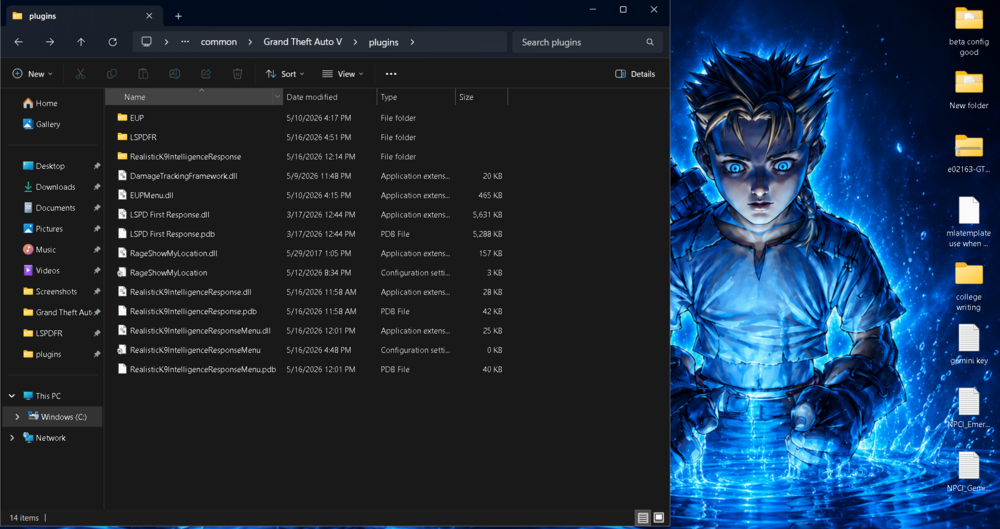The image size is (1000, 529).
Task: Close the plugins tab
Action: point(149,16)
